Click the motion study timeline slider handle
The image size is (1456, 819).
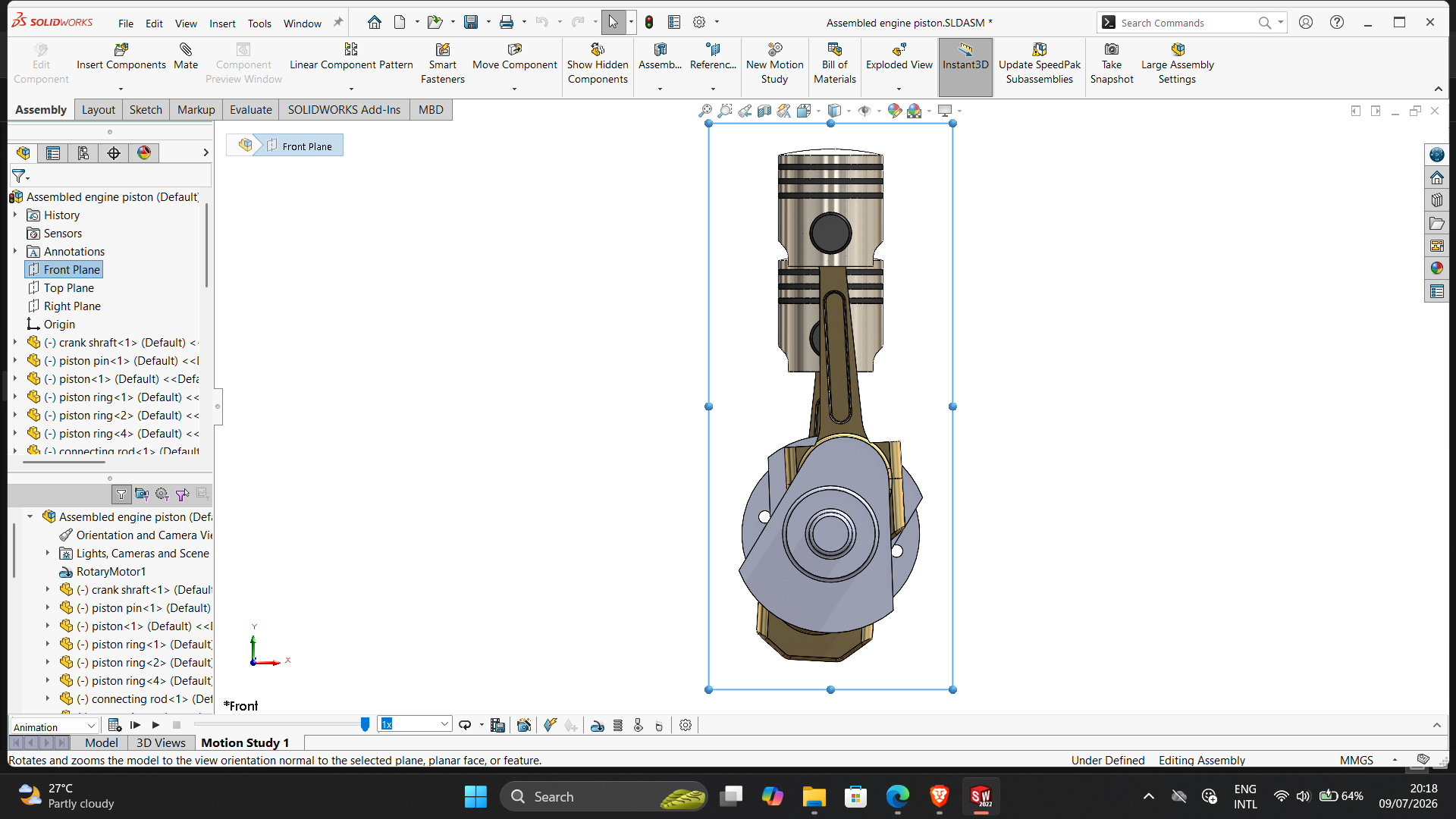coord(365,725)
